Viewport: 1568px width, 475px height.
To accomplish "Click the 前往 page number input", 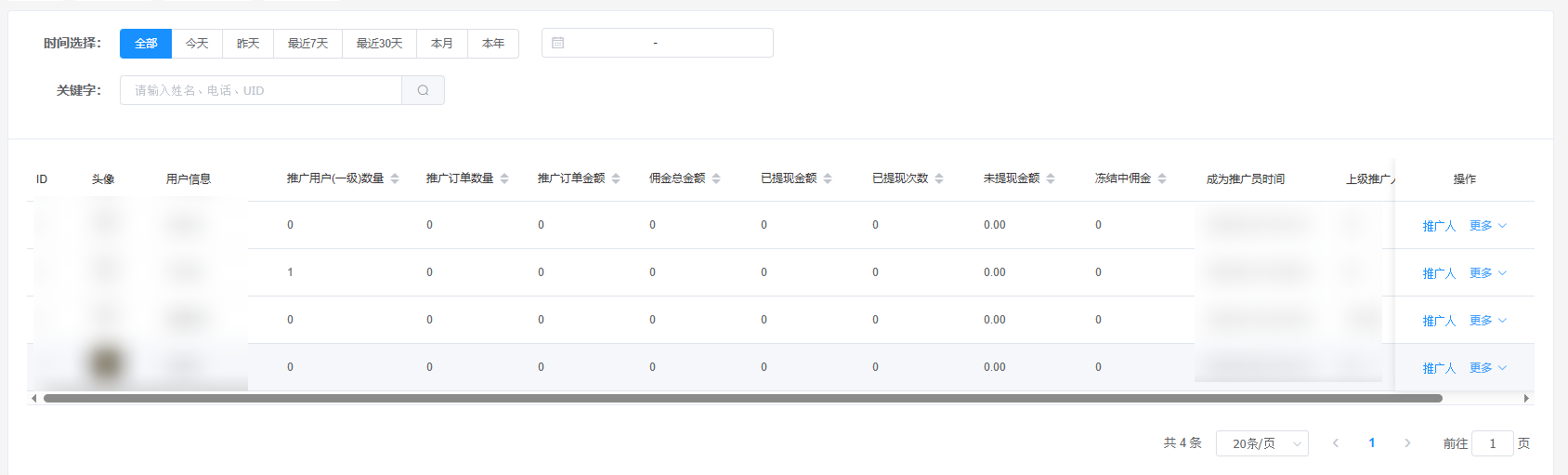I will 1493,443.
